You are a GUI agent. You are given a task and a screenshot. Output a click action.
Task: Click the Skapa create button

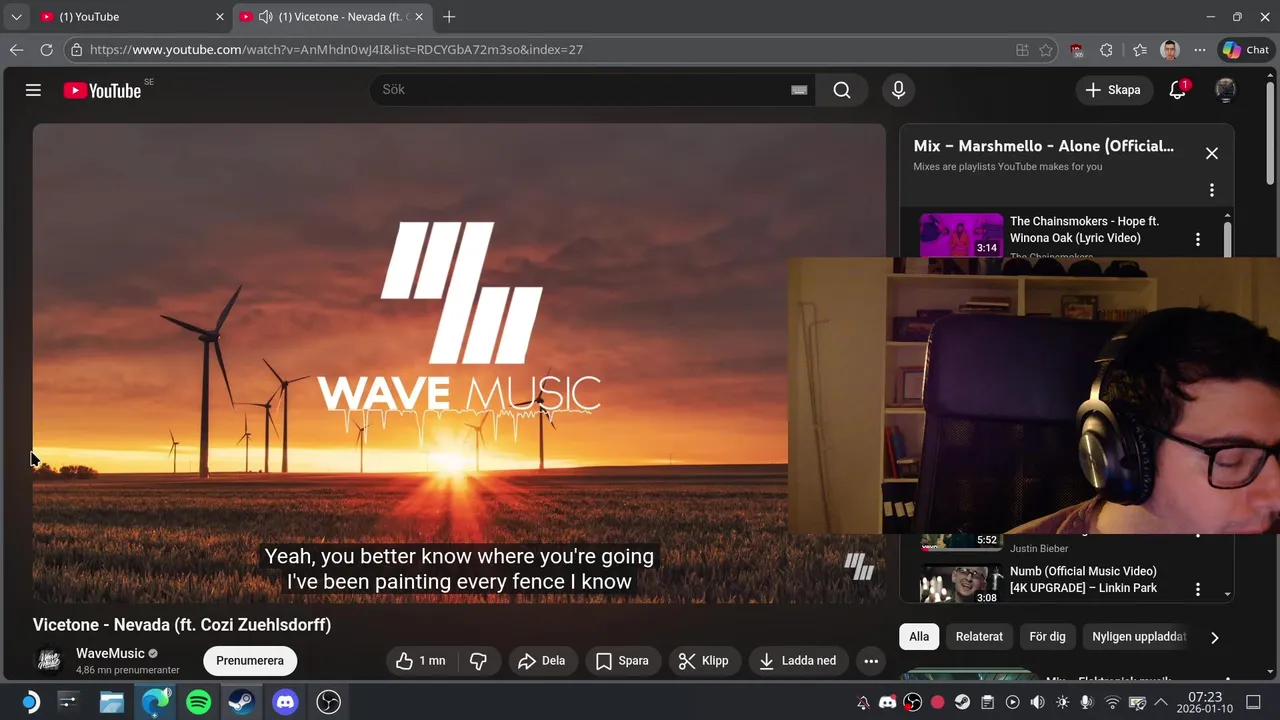coord(1113,90)
